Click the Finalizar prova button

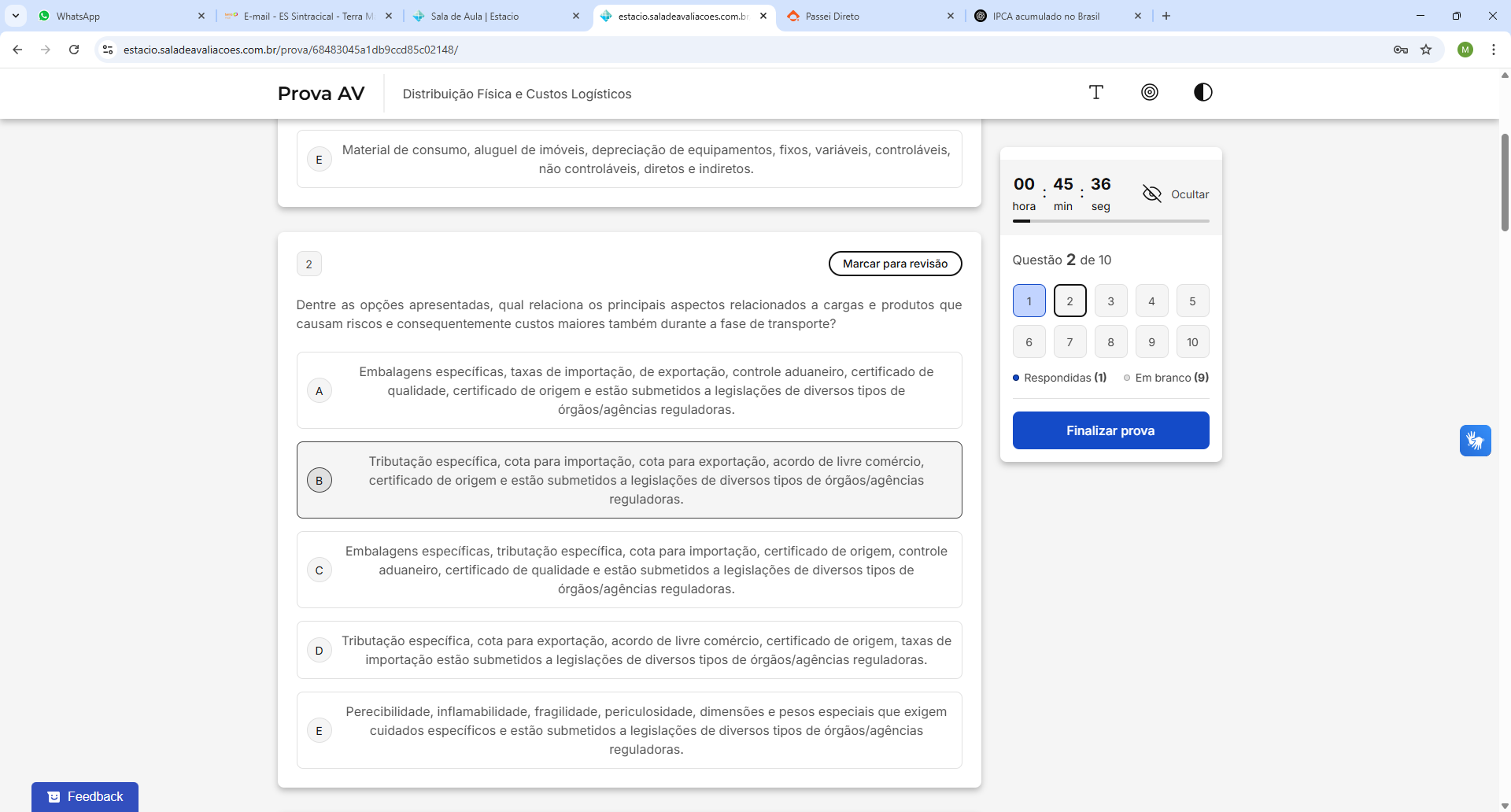click(1110, 430)
